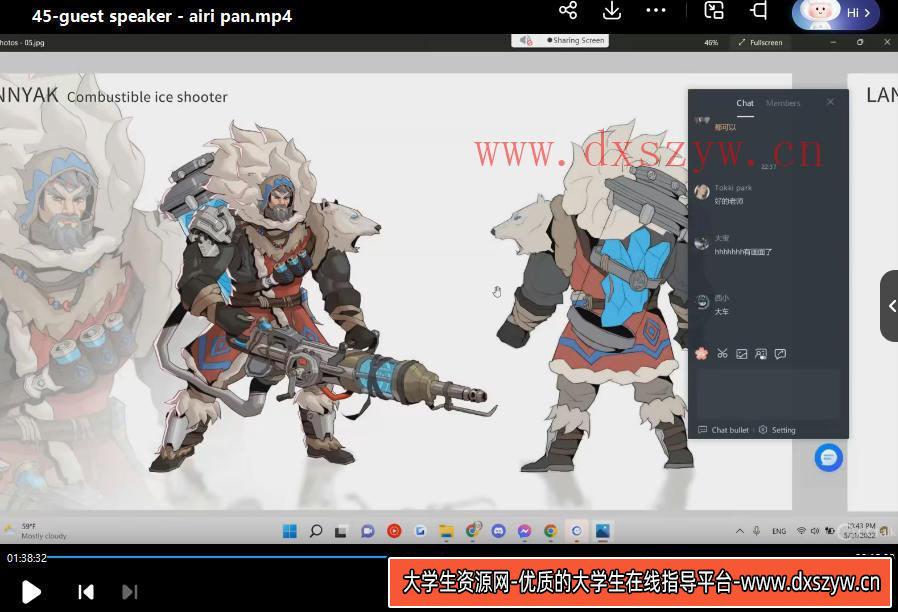Click the chat share-arrow icon

pos(780,354)
